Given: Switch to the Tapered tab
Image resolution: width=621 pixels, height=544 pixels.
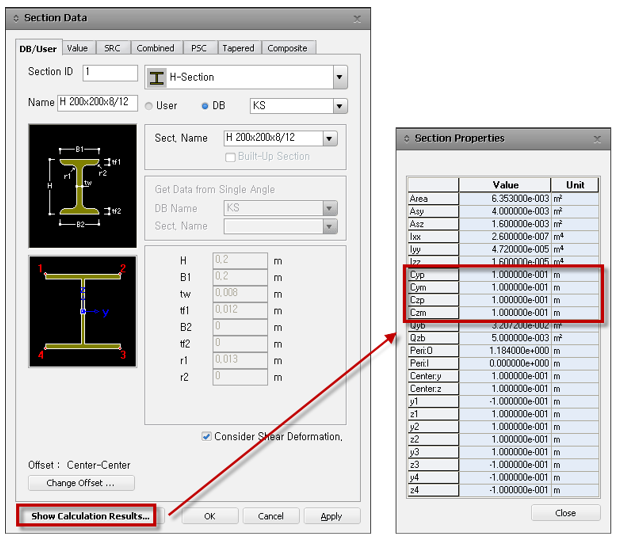Looking at the screenshot, I should coord(238,47).
